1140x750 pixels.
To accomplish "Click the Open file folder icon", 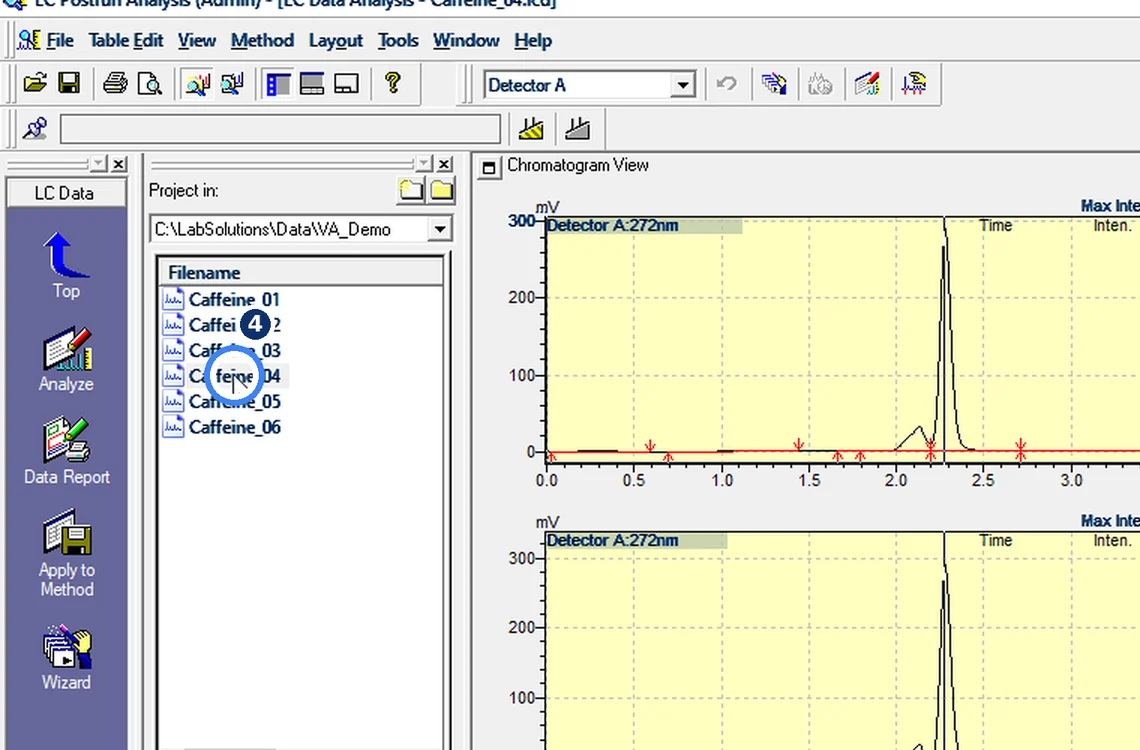I will coord(35,84).
